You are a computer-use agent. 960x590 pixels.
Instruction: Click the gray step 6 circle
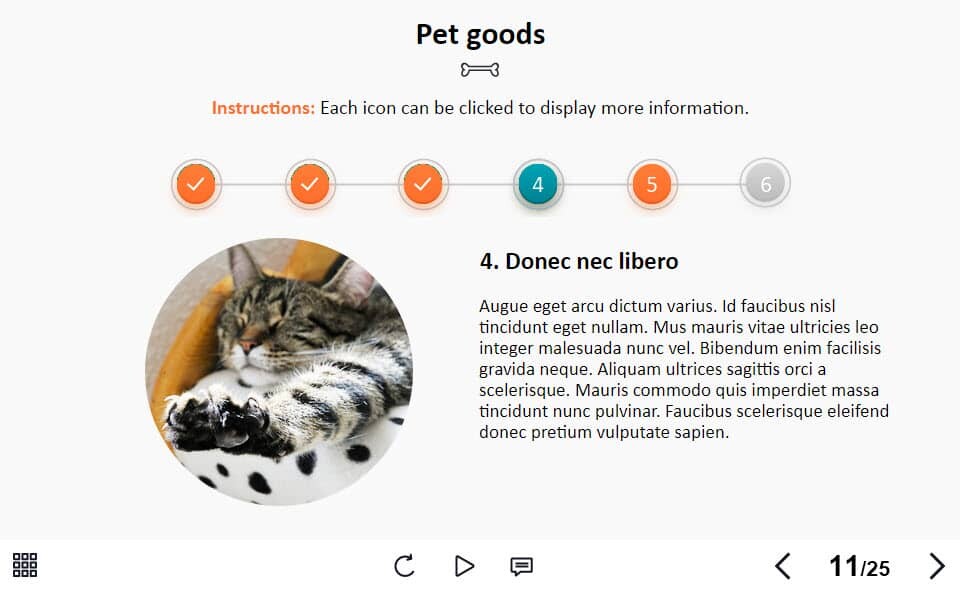coord(766,184)
